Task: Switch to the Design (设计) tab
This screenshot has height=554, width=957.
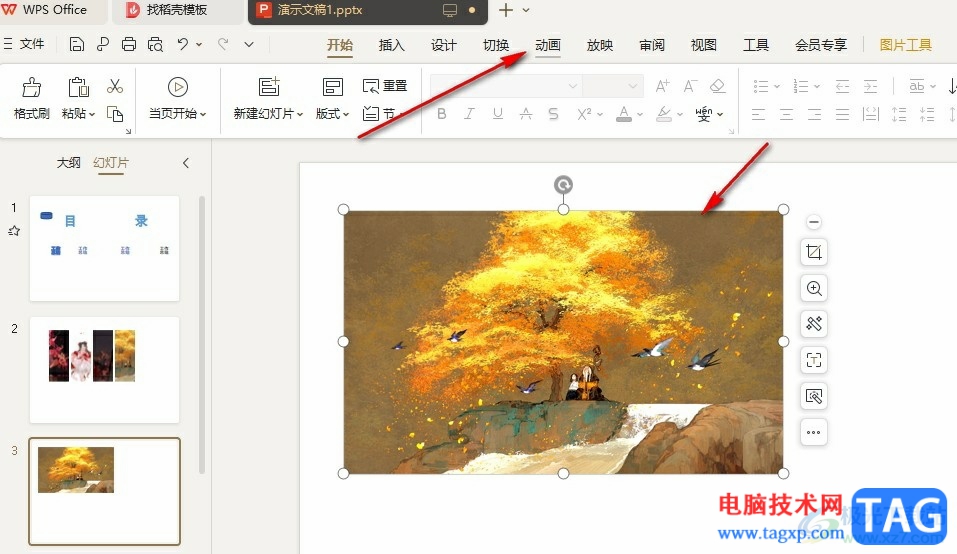Action: point(444,45)
